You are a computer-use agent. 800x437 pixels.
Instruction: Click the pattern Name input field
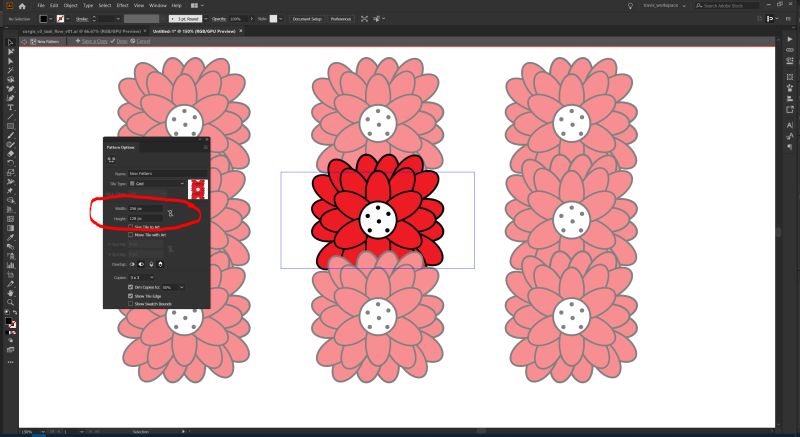(x=168, y=174)
